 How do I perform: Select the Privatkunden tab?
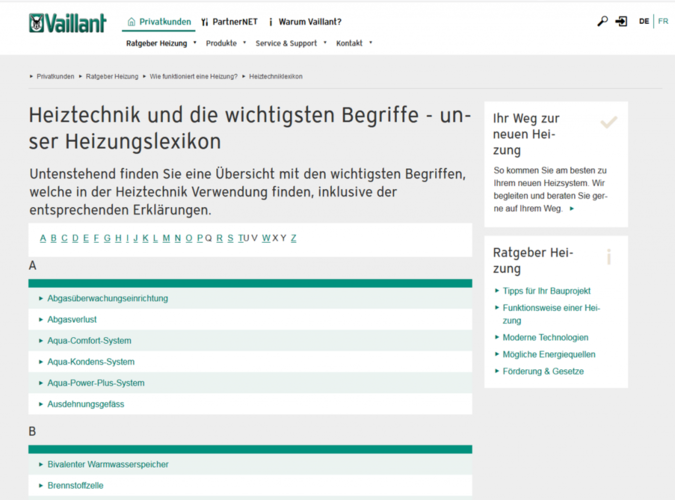pos(159,22)
